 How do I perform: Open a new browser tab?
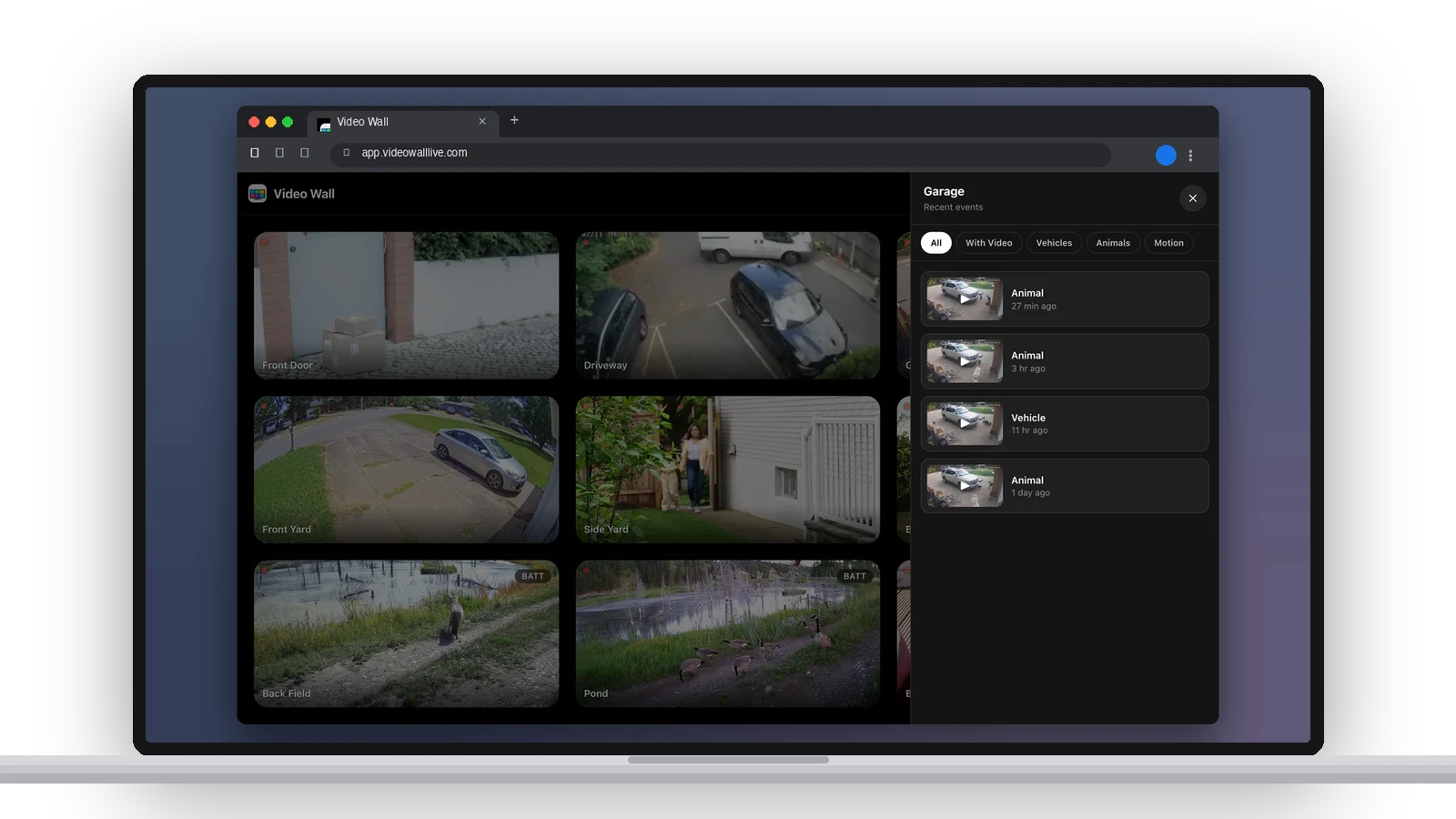click(x=514, y=120)
